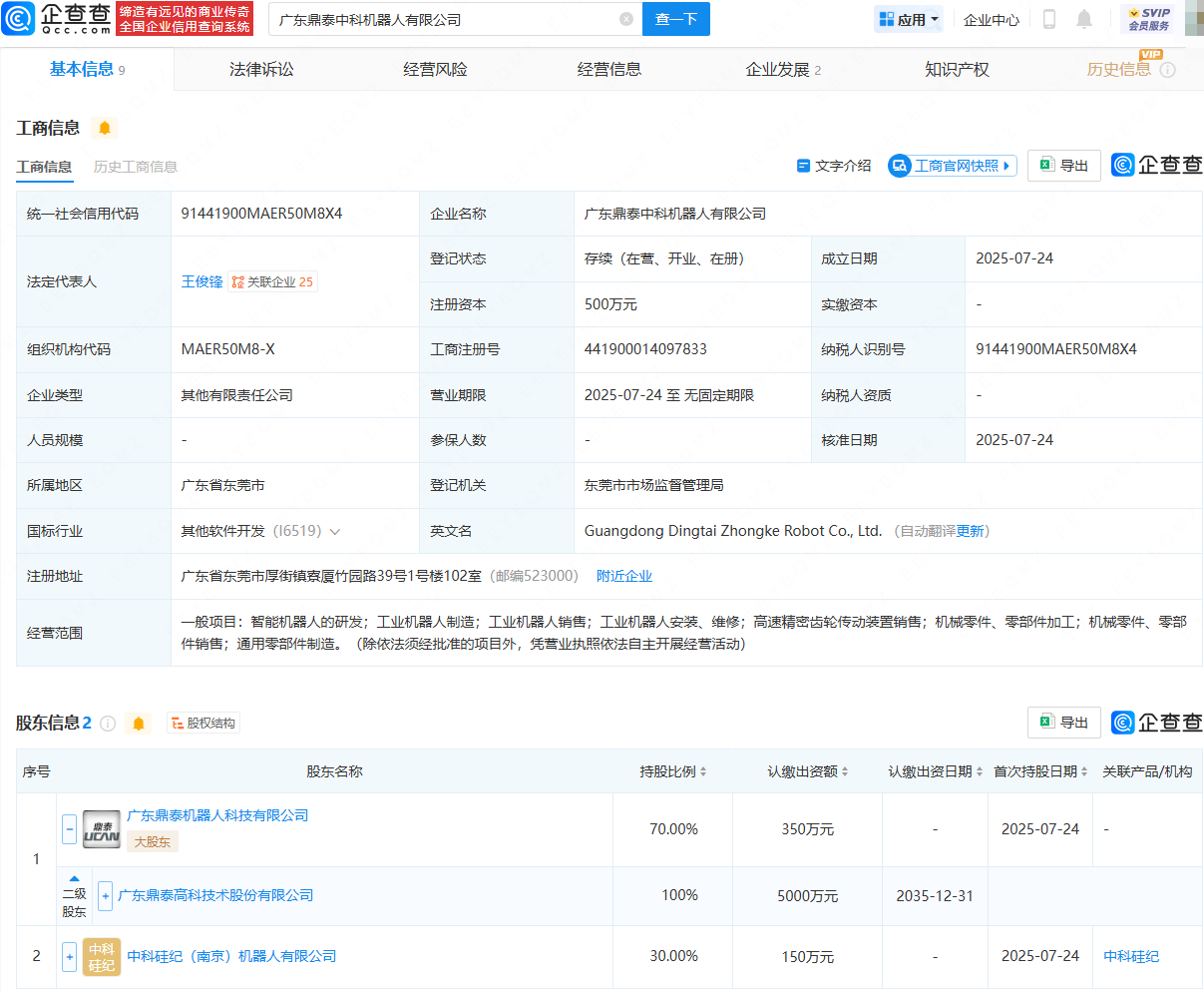
Task: Expand the 国标行业 其他软件开发 chevron
Action: (x=335, y=532)
